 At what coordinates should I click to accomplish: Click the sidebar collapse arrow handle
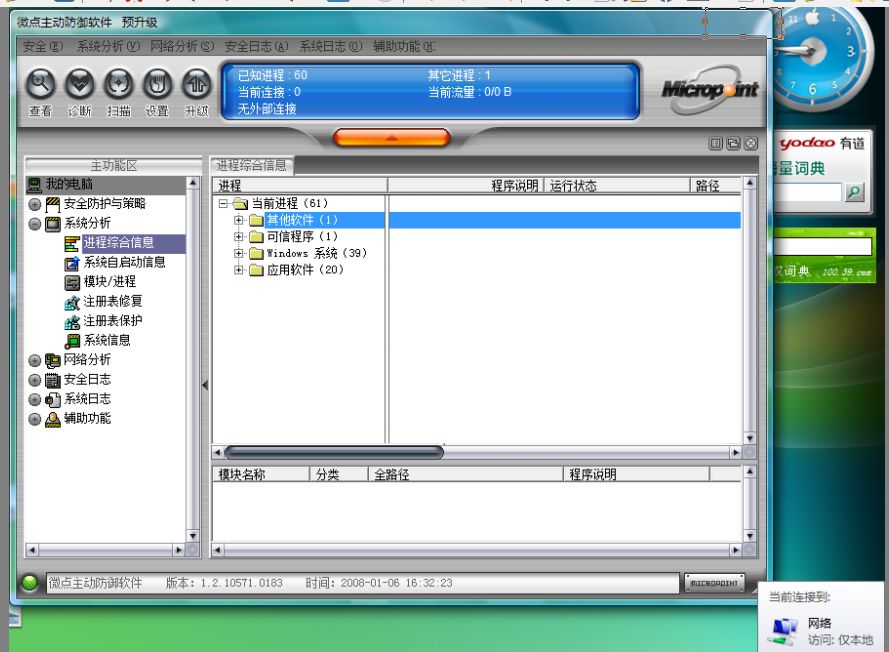(x=205, y=386)
